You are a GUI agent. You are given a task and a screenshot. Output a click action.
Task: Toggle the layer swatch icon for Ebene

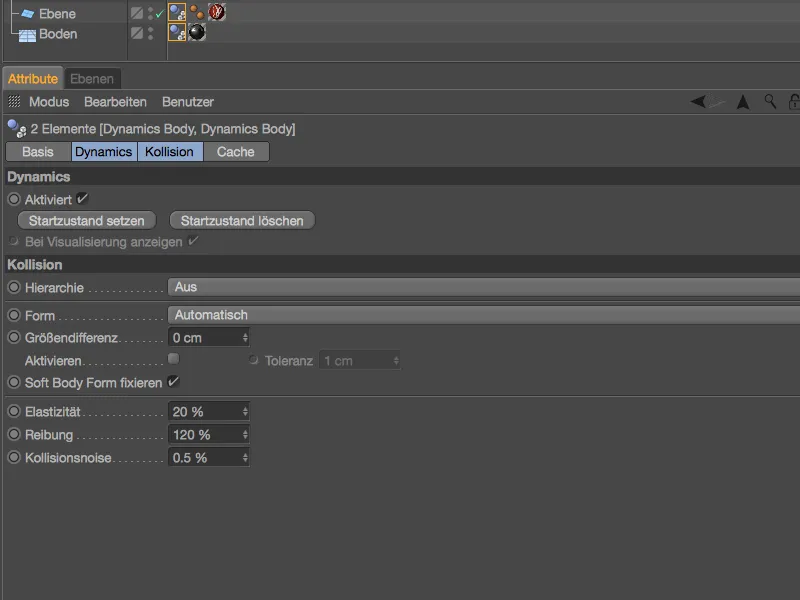(x=137, y=13)
